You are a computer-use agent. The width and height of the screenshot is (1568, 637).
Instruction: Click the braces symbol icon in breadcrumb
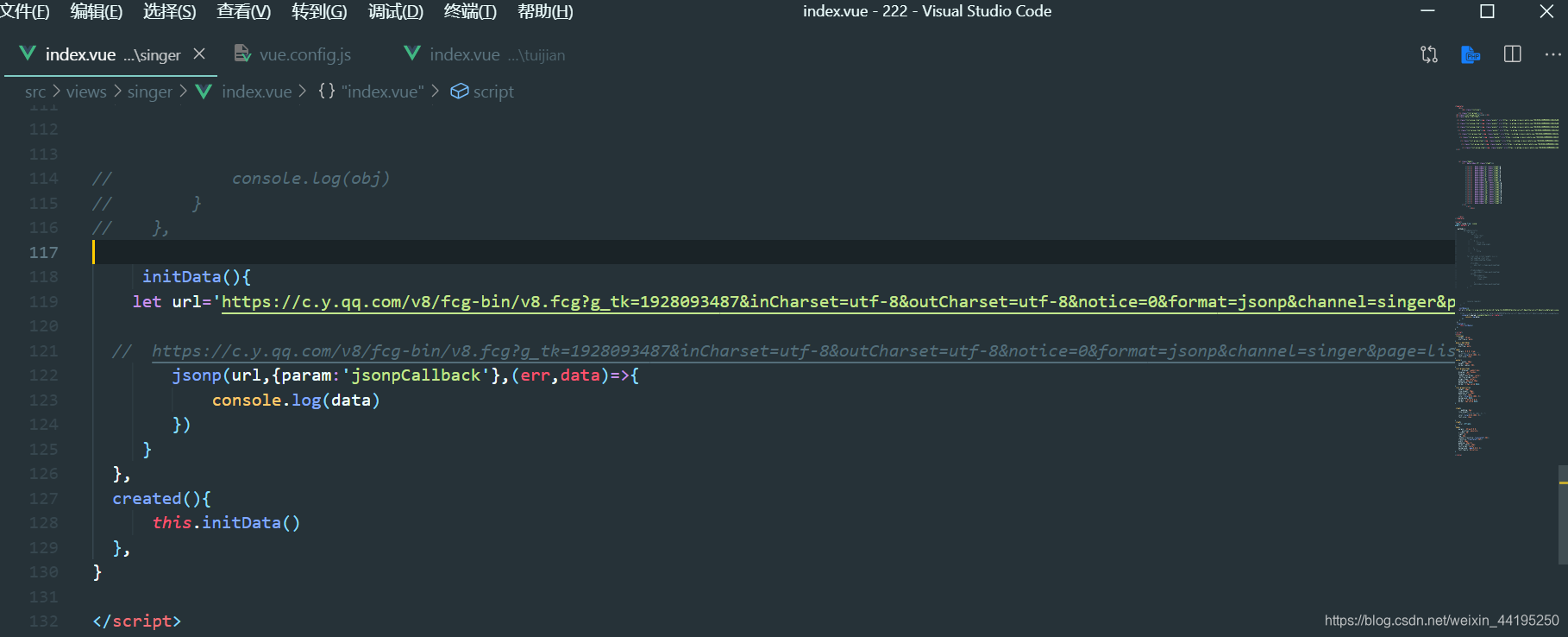coord(326,91)
